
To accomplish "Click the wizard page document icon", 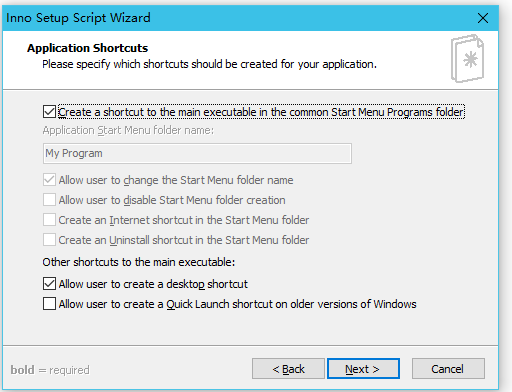I will coord(468,59).
